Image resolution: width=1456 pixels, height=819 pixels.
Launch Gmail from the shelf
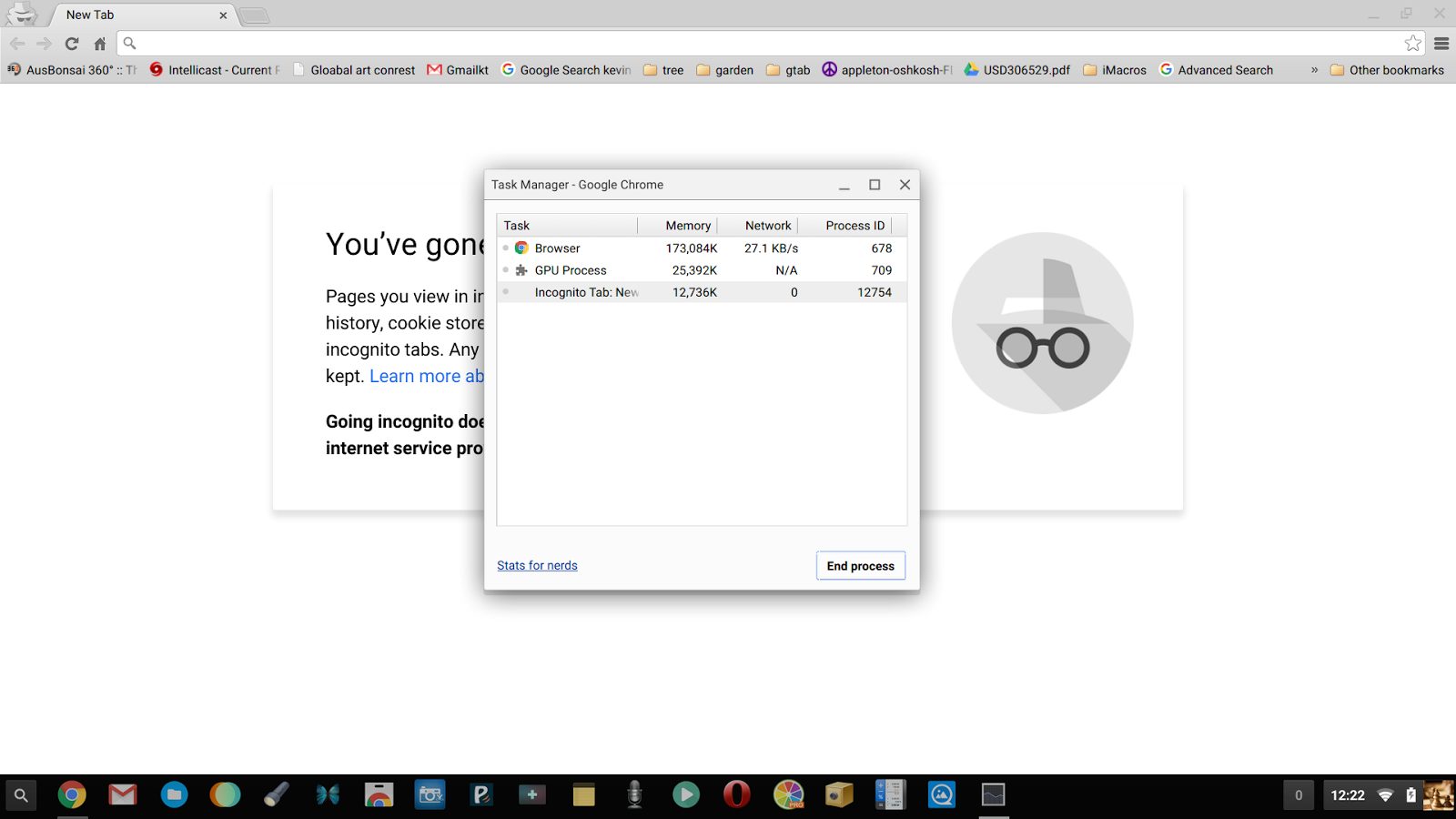(123, 794)
